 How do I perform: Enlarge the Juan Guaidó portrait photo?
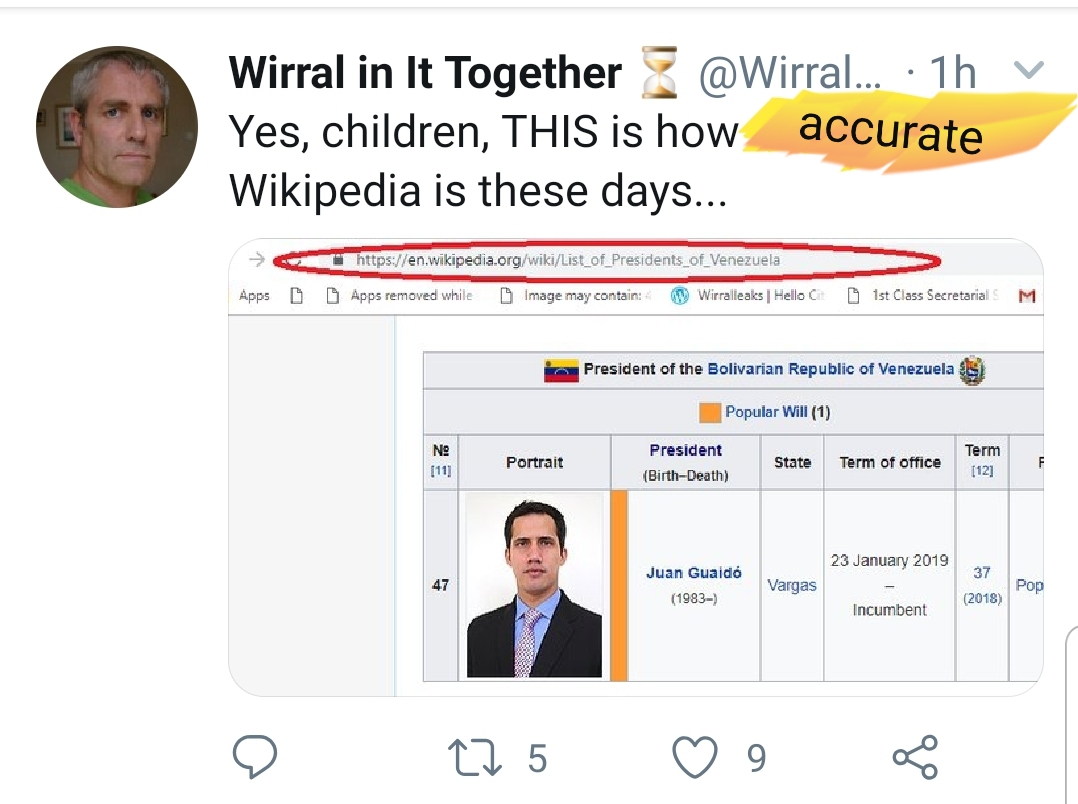[x=535, y=585]
